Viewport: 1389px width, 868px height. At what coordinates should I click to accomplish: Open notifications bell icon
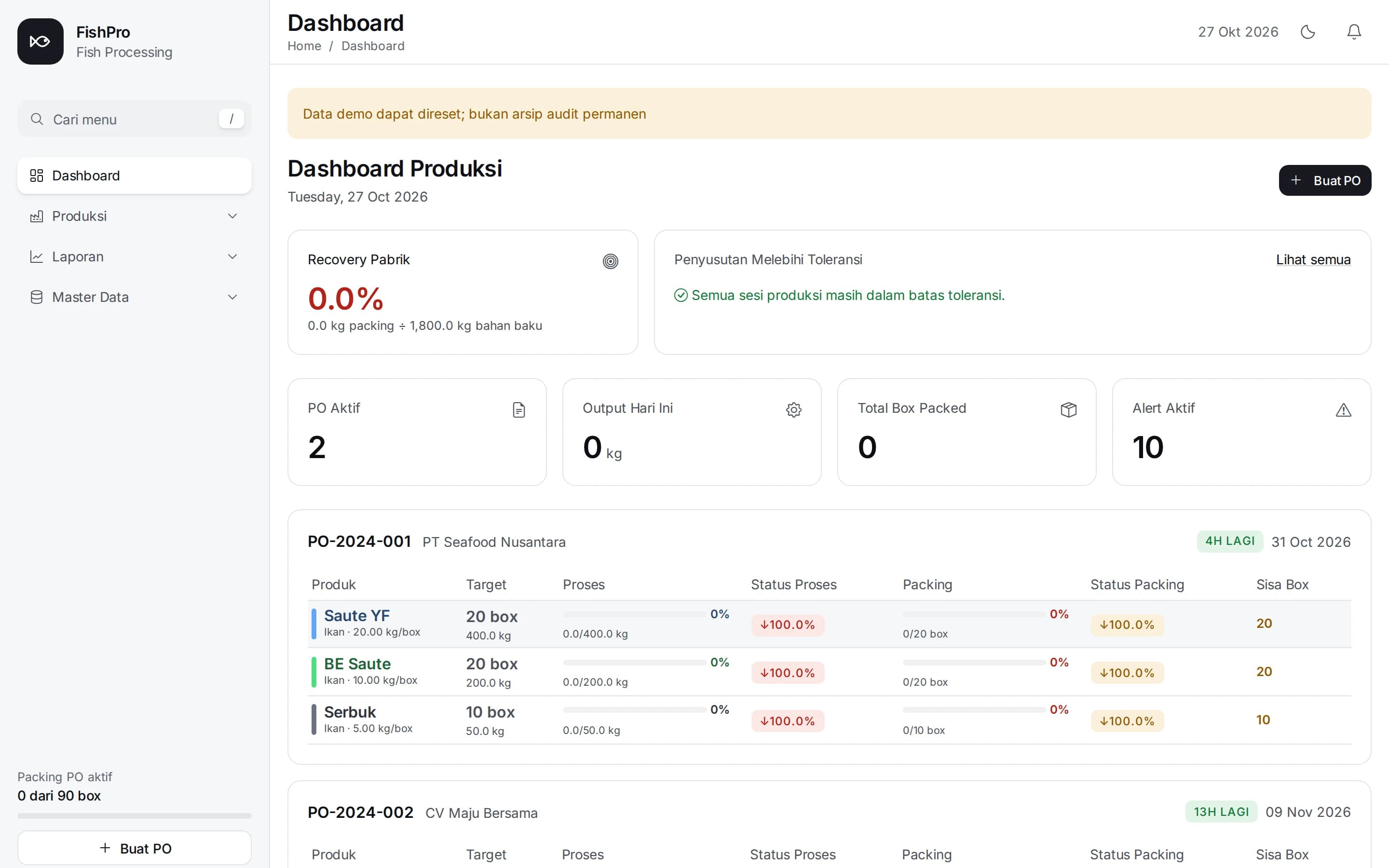pyautogui.click(x=1354, y=31)
